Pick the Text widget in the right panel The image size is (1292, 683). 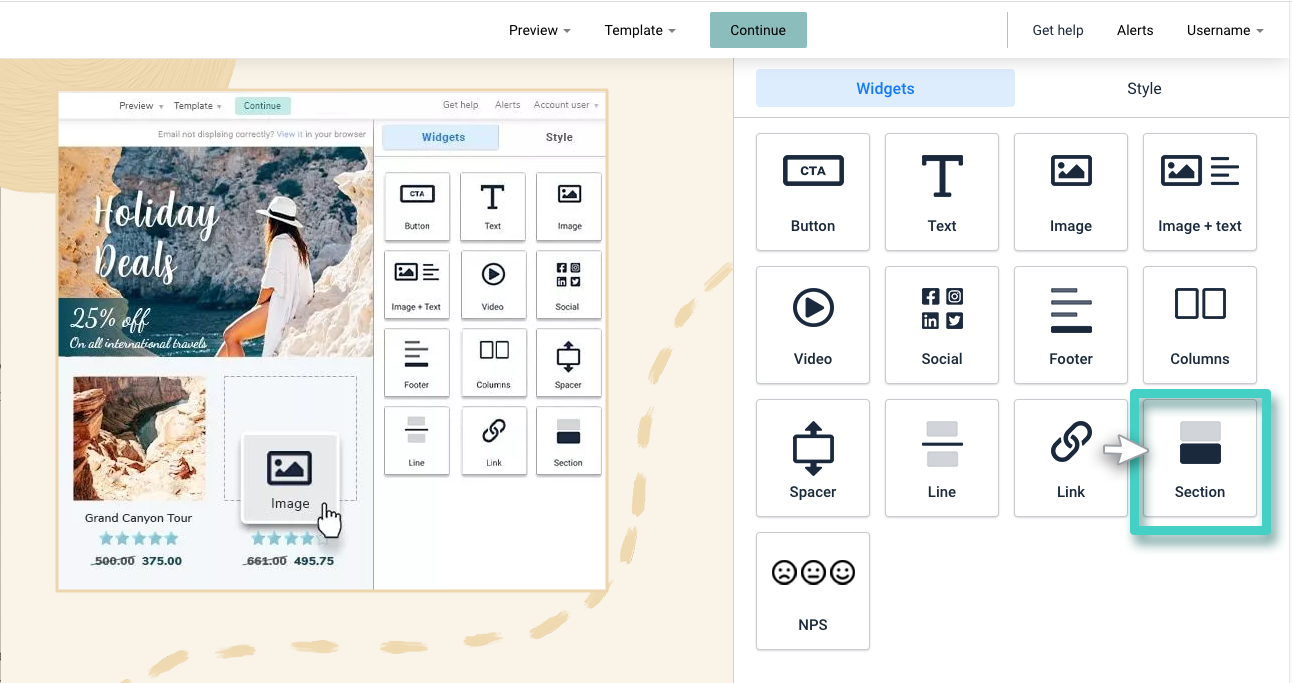click(942, 192)
